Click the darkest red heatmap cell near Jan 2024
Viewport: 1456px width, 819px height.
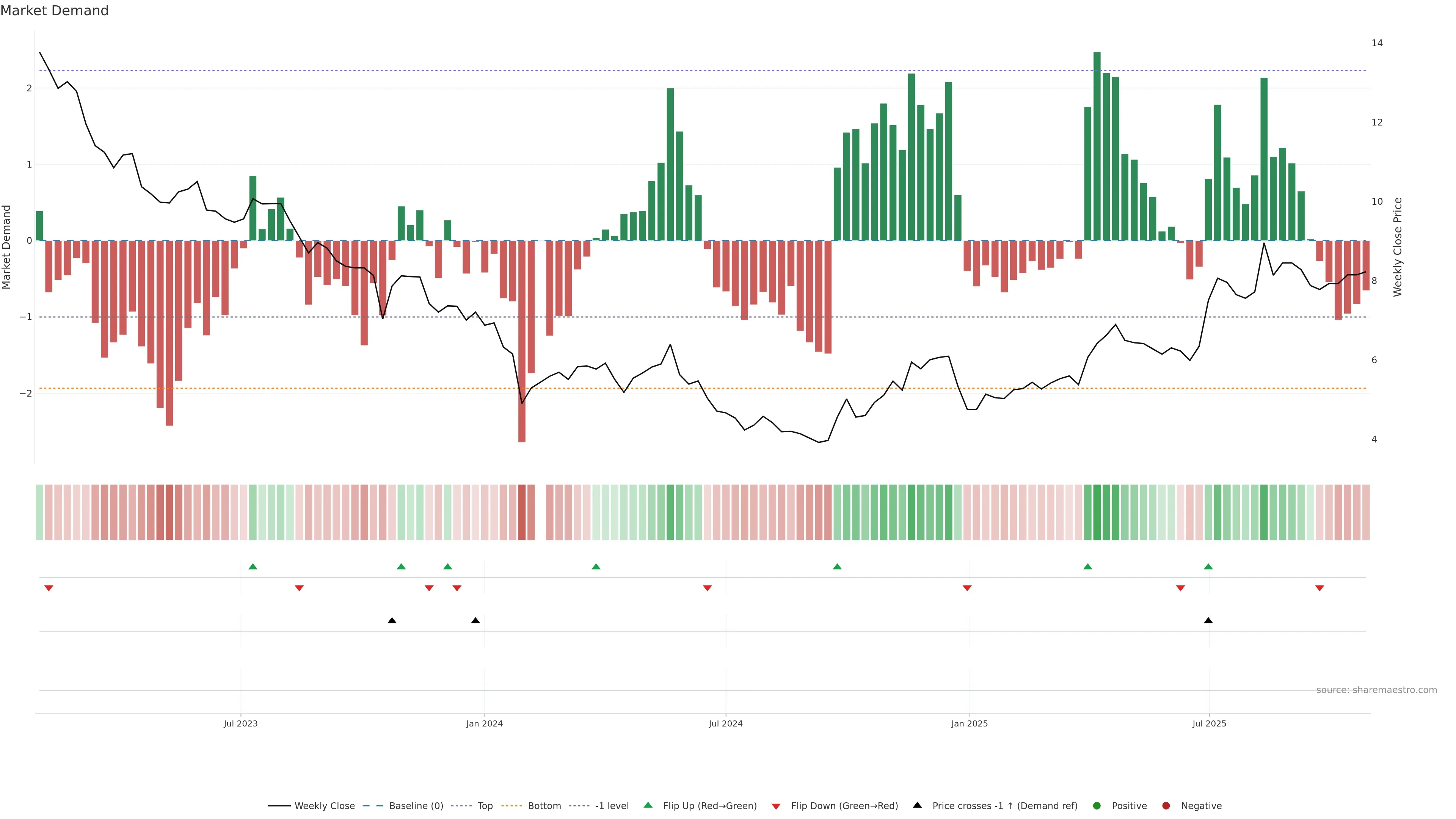522,512
